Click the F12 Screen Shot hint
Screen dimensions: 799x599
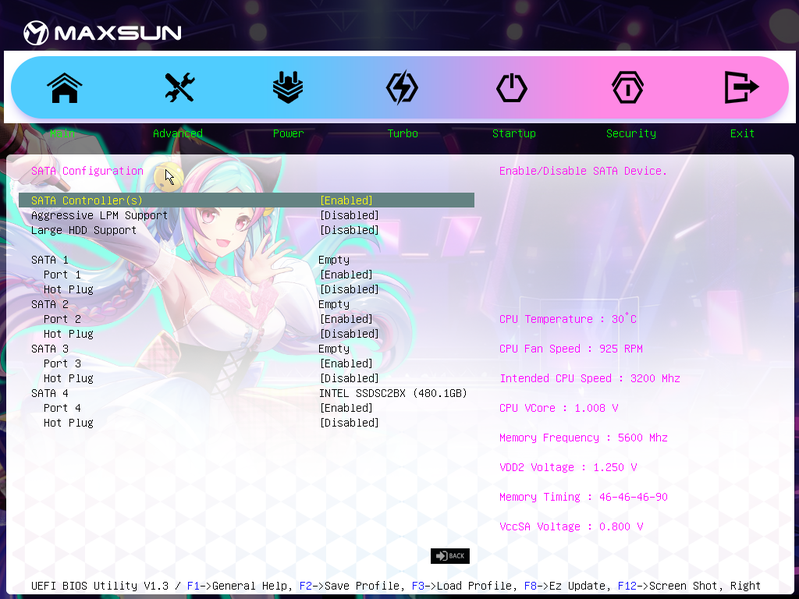tap(671, 586)
